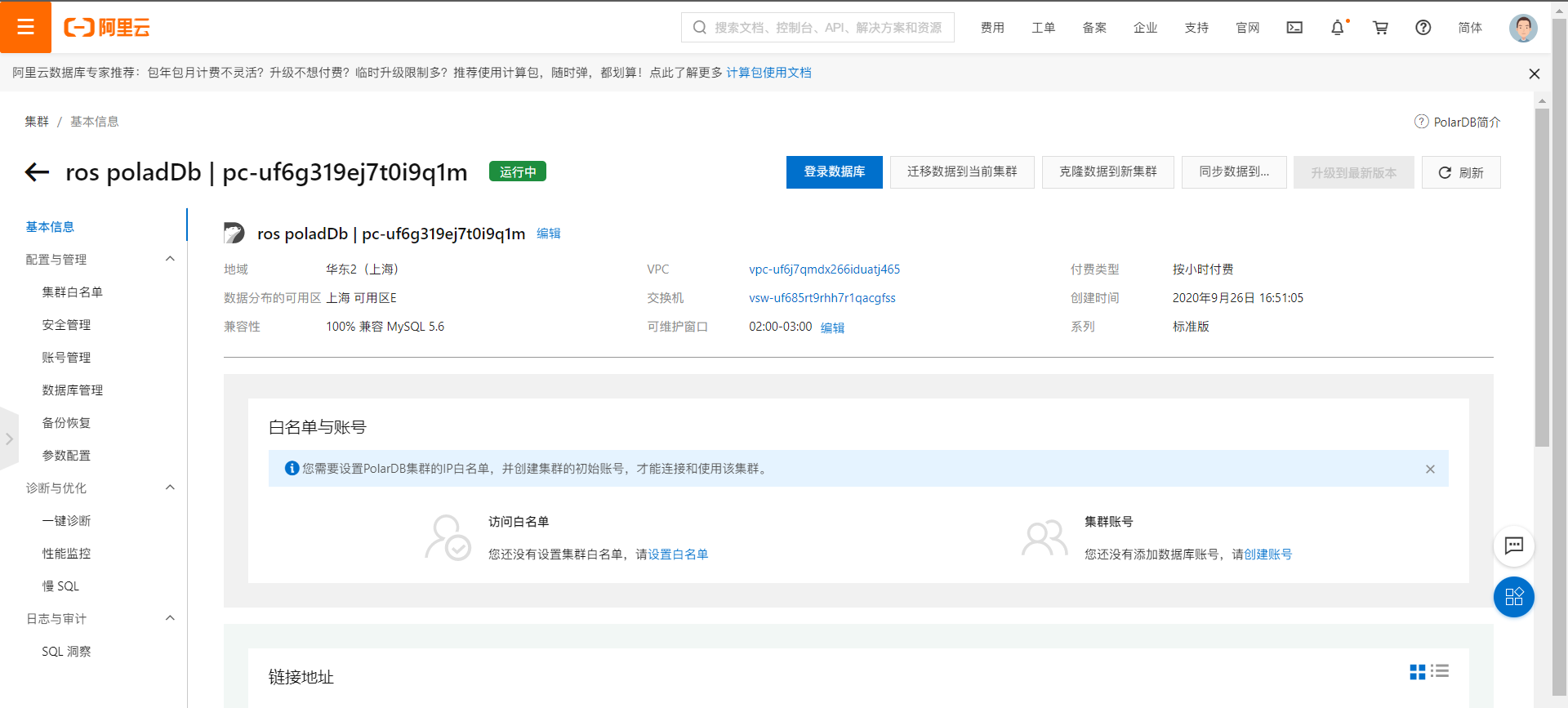Close the billing recommendation banner

(1535, 73)
